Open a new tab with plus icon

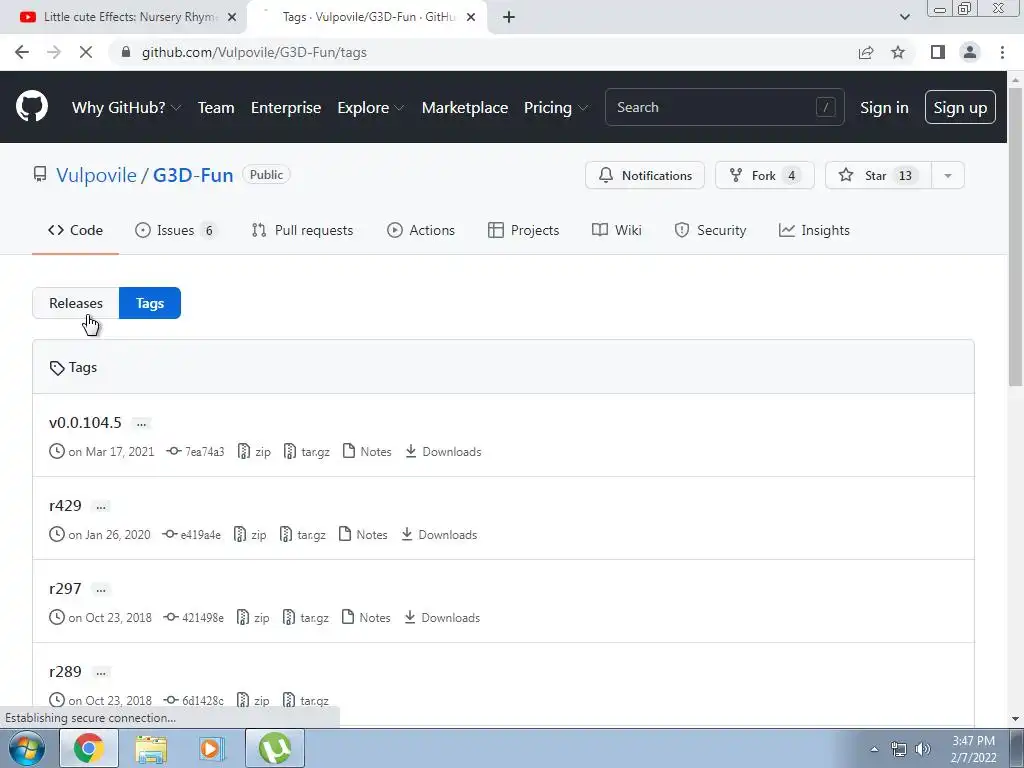[509, 17]
